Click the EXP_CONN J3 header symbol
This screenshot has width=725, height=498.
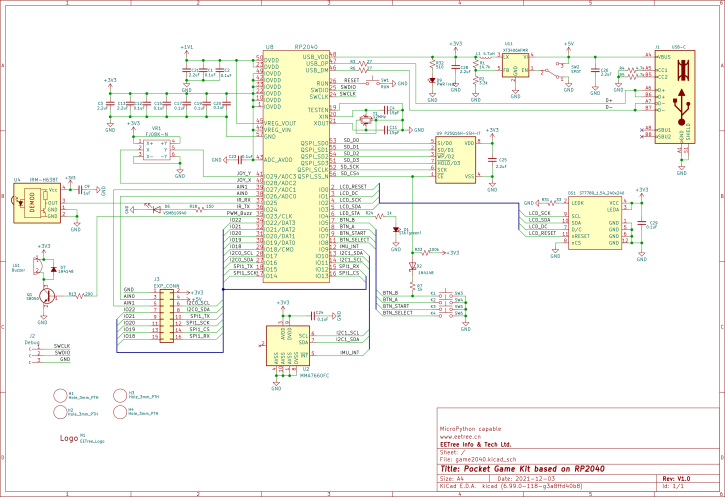point(167,316)
